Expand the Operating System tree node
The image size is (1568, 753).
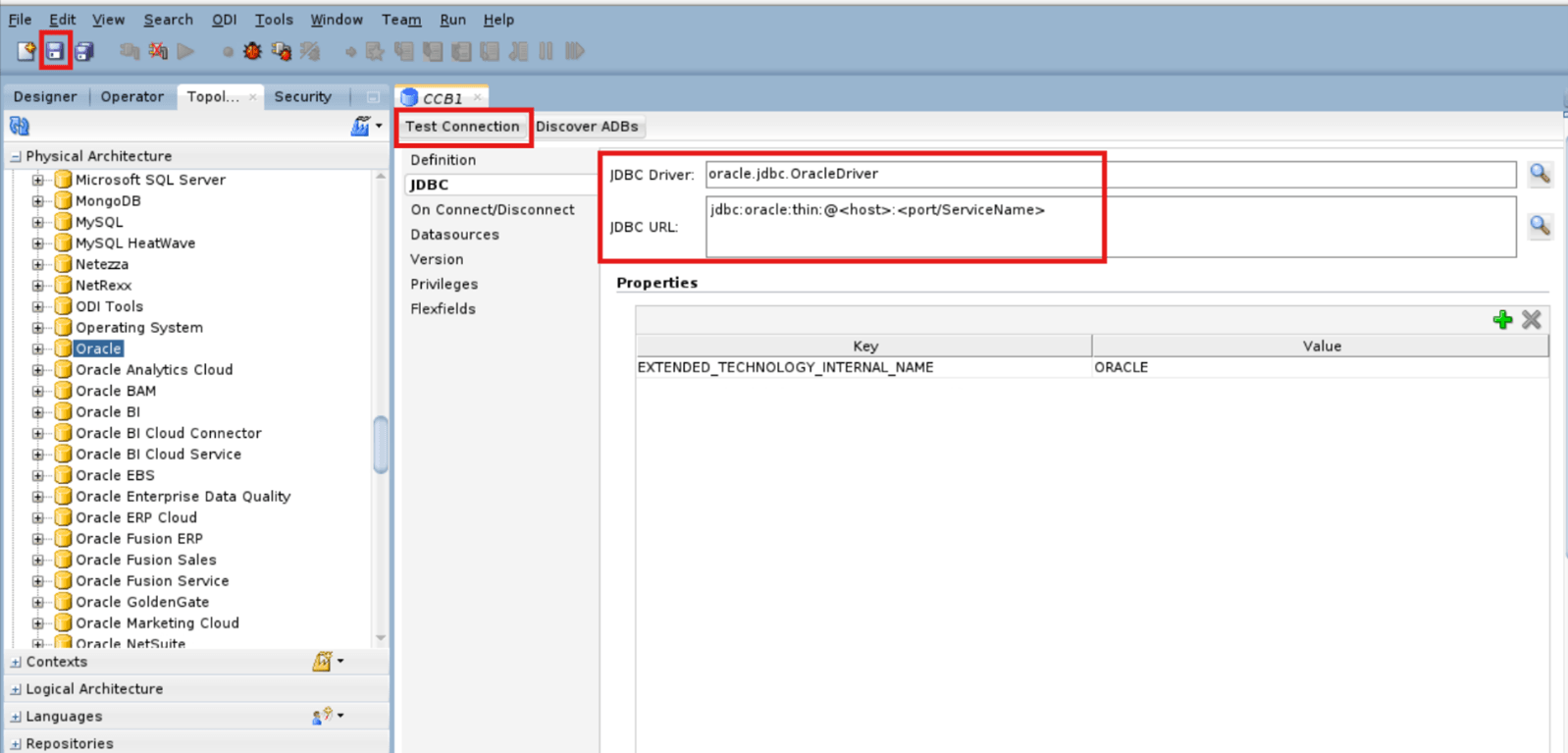pyautogui.click(x=38, y=327)
